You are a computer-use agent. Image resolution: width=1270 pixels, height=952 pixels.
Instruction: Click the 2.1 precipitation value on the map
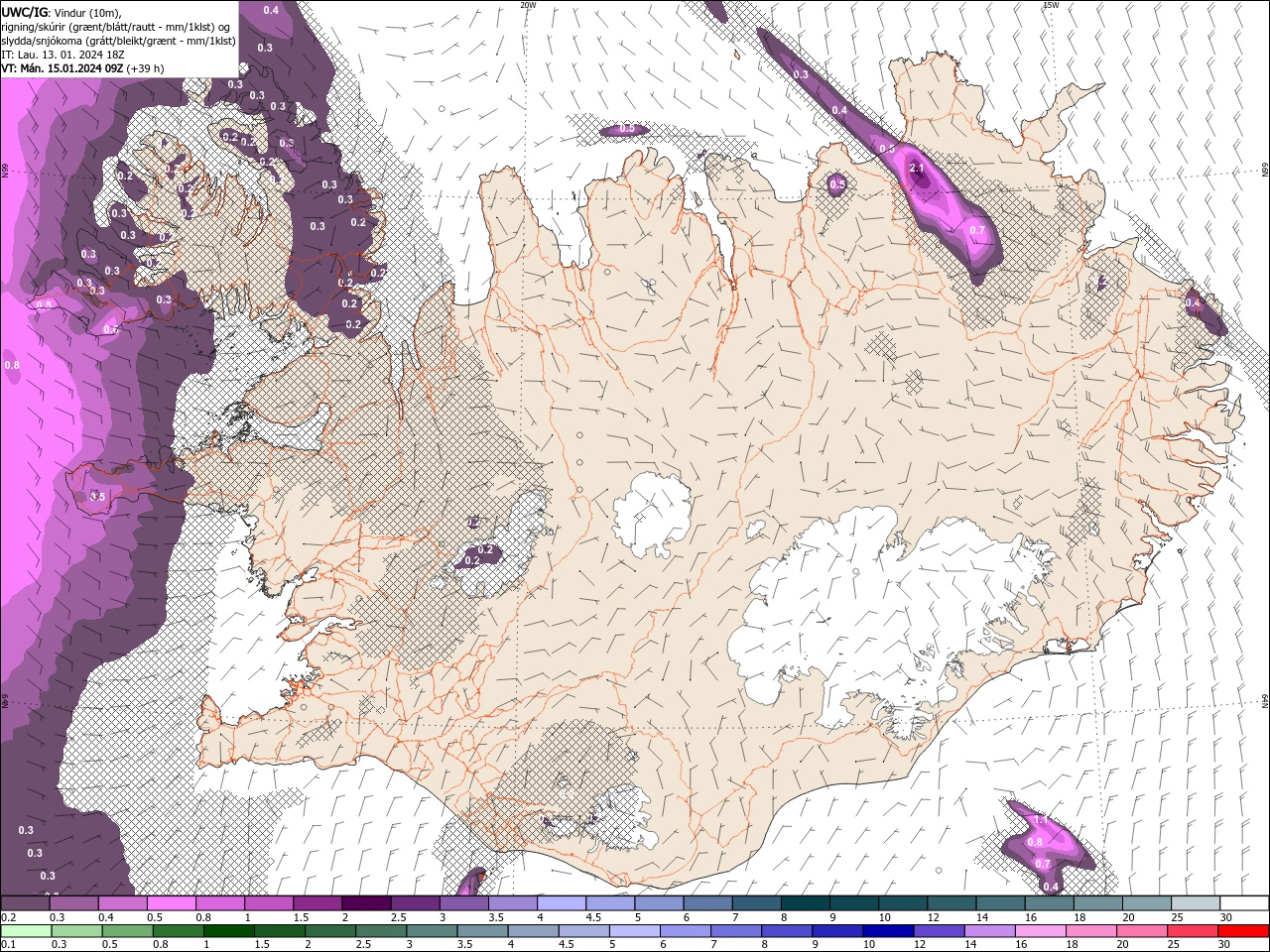(917, 169)
